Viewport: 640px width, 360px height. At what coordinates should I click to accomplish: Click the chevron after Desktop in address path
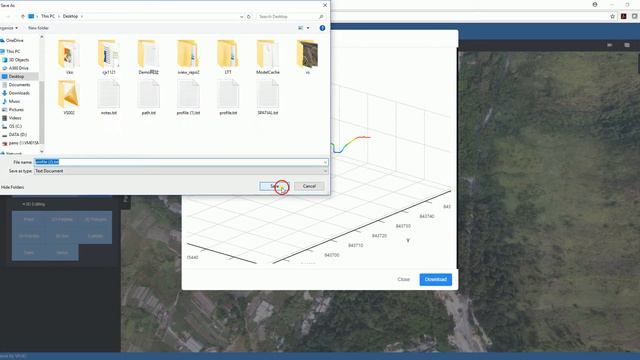pyautogui.click(x=82, y=17)
